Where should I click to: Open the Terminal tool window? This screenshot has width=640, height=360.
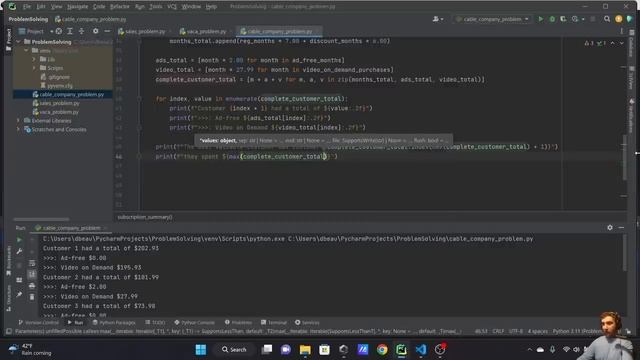pos(274,322)
